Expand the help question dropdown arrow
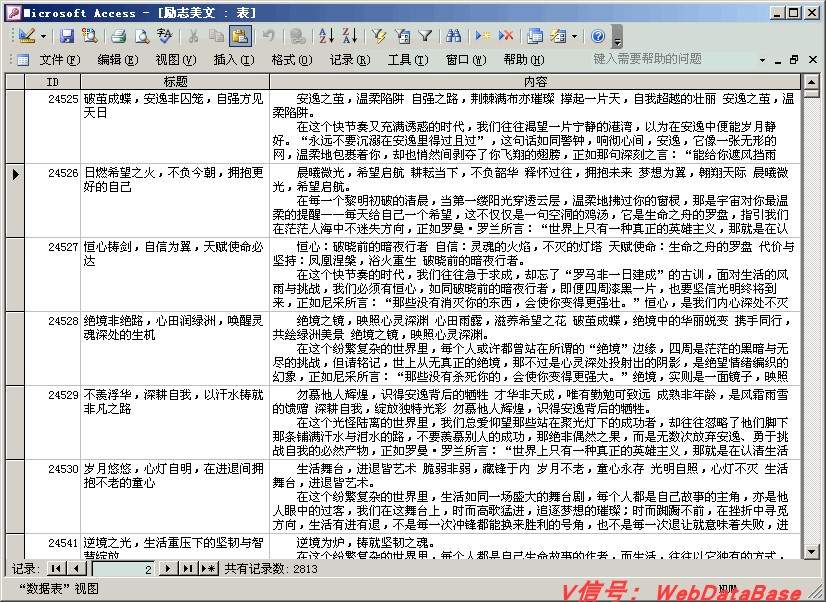826x602 pixels. tap(762, 60)
